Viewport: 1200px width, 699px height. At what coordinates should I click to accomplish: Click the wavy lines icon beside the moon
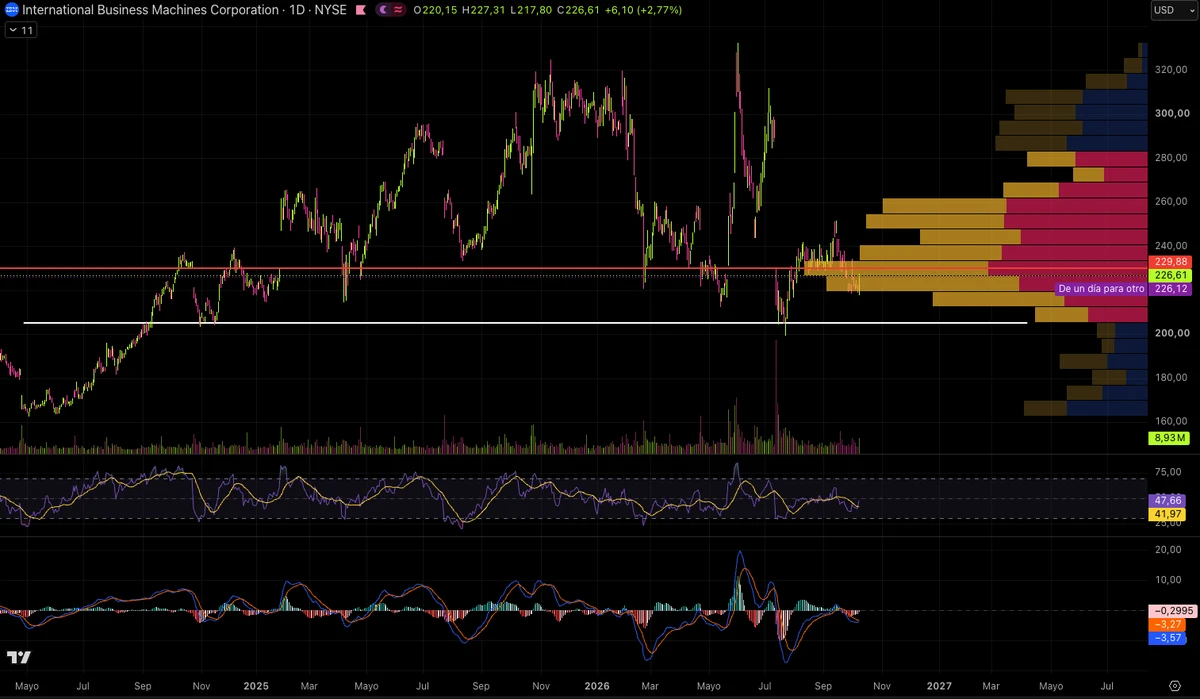click(x=398, y=10)
